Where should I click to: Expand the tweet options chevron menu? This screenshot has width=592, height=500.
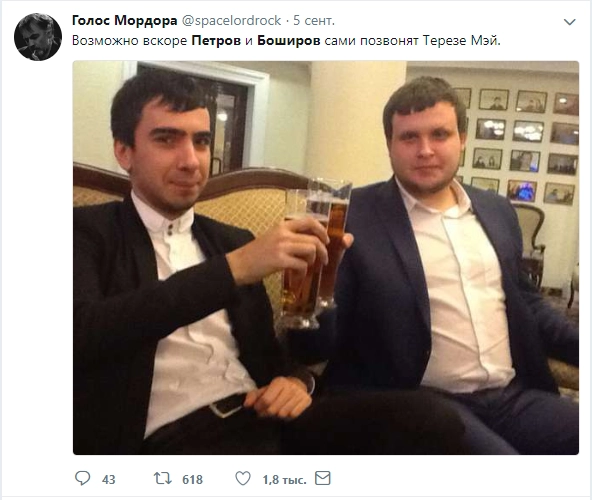569,22
